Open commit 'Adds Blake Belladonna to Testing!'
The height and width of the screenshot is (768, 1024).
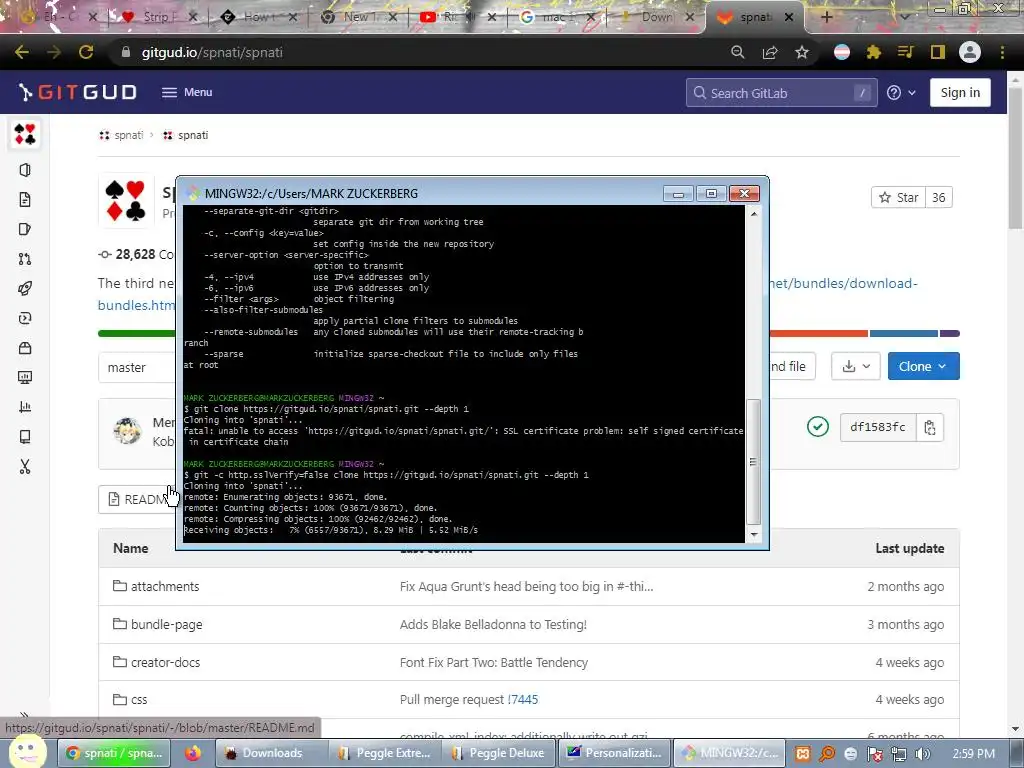(x=493, y=624)
